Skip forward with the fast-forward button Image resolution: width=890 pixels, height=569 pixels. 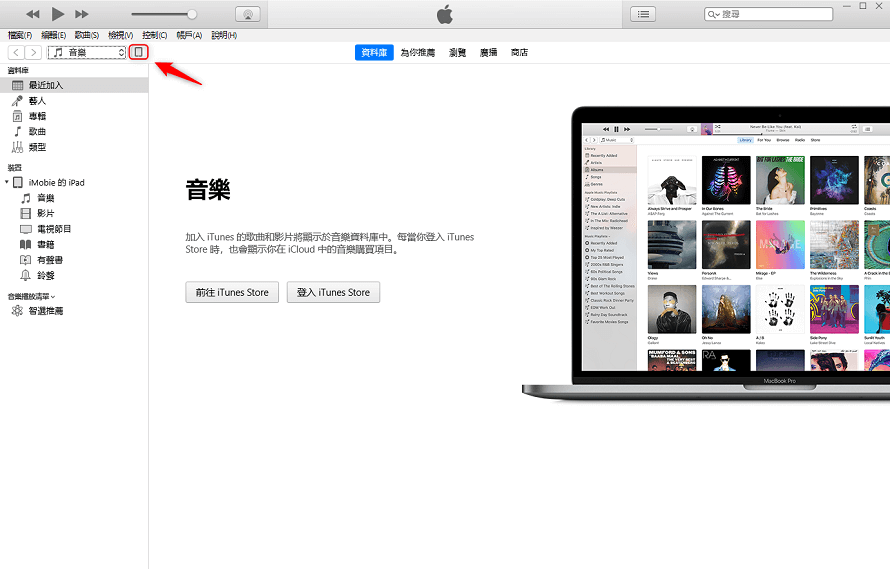click(x=82, y=14)
